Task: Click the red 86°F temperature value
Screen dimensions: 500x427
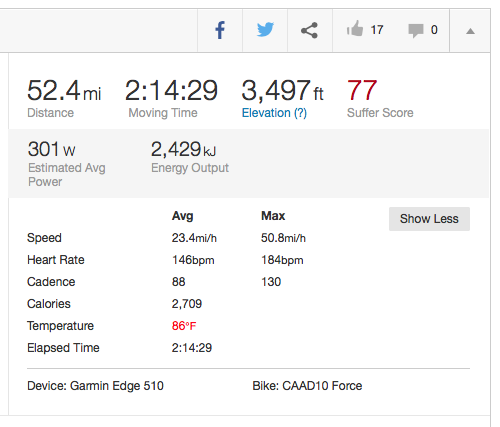Action: 184,326
